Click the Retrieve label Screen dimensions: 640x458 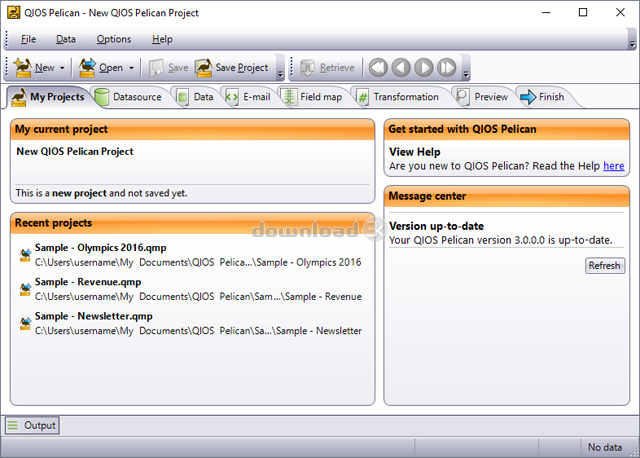pos(337,68)
